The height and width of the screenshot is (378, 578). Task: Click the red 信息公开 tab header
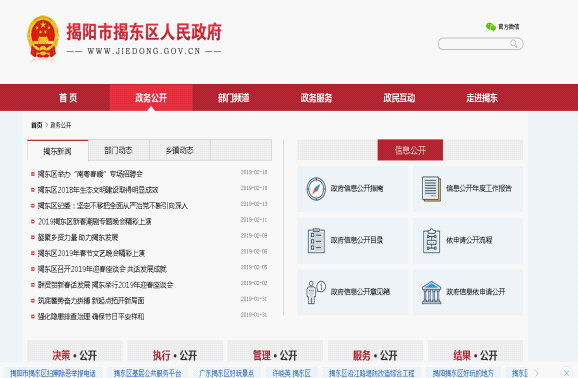[x=410, y=150]
